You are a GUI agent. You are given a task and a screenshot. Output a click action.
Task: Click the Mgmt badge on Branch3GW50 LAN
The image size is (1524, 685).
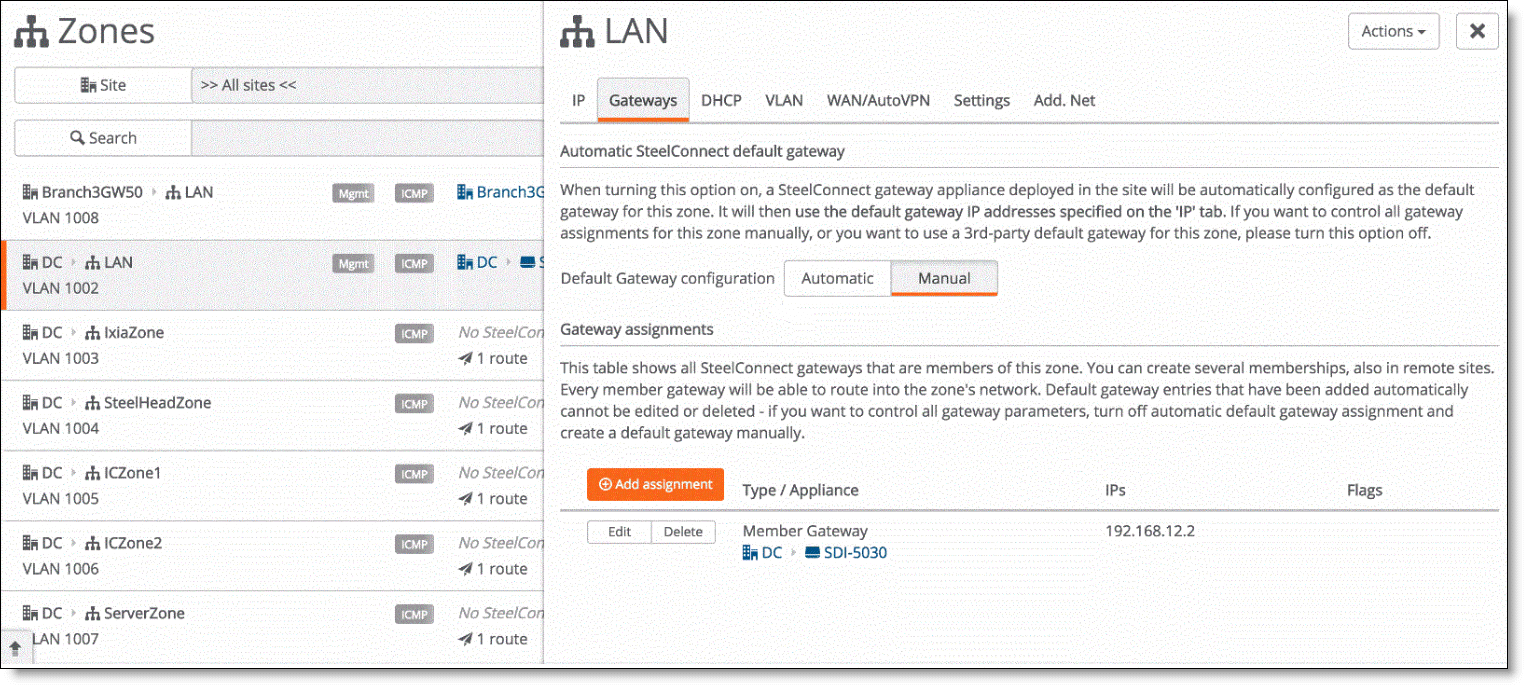tap(353, 193)
